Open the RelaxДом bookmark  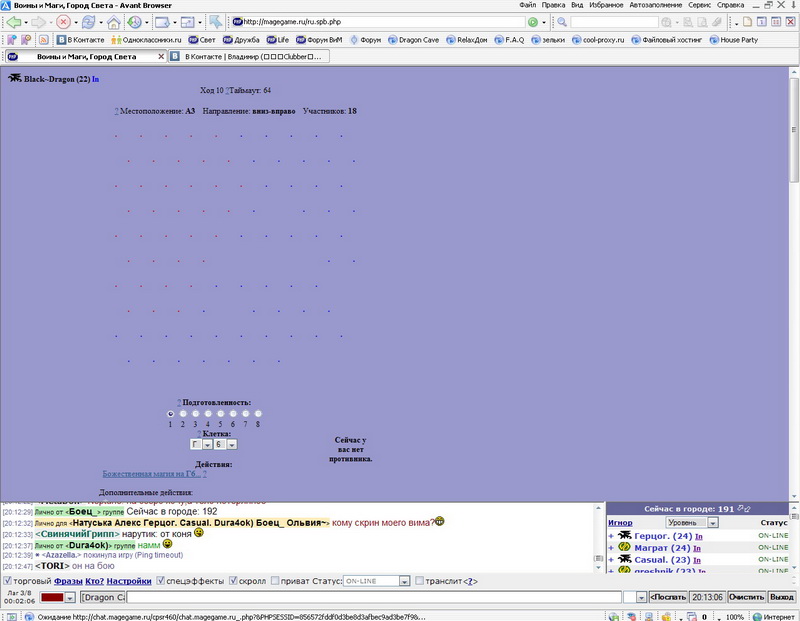(466, 40)
